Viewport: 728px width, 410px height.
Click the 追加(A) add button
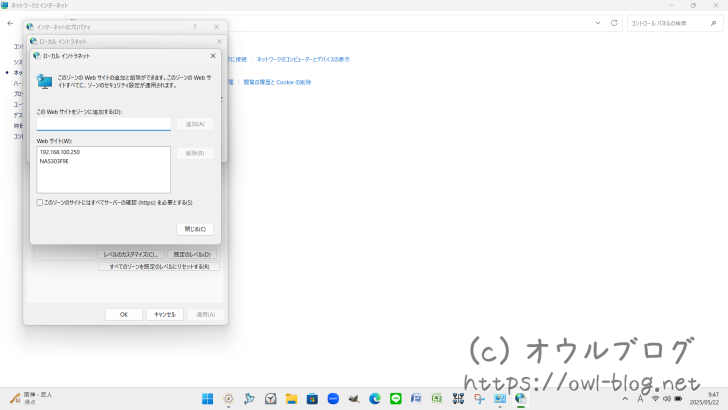click(x=195, y=124)
